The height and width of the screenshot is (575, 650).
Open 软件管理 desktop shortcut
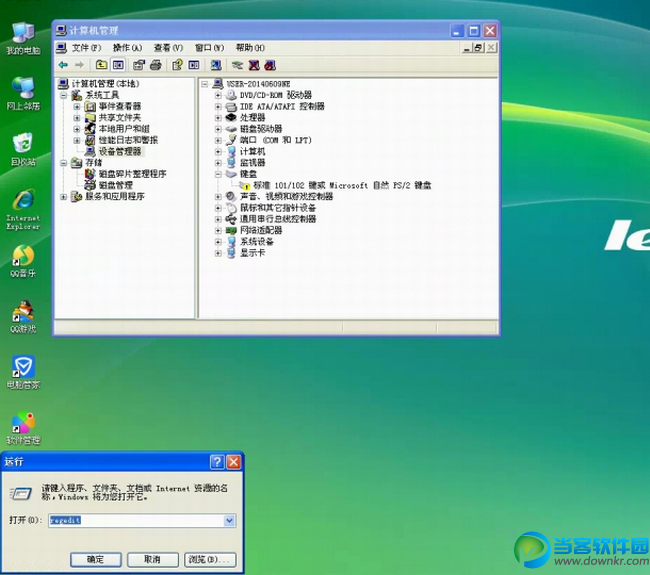[x=23, y=428]
